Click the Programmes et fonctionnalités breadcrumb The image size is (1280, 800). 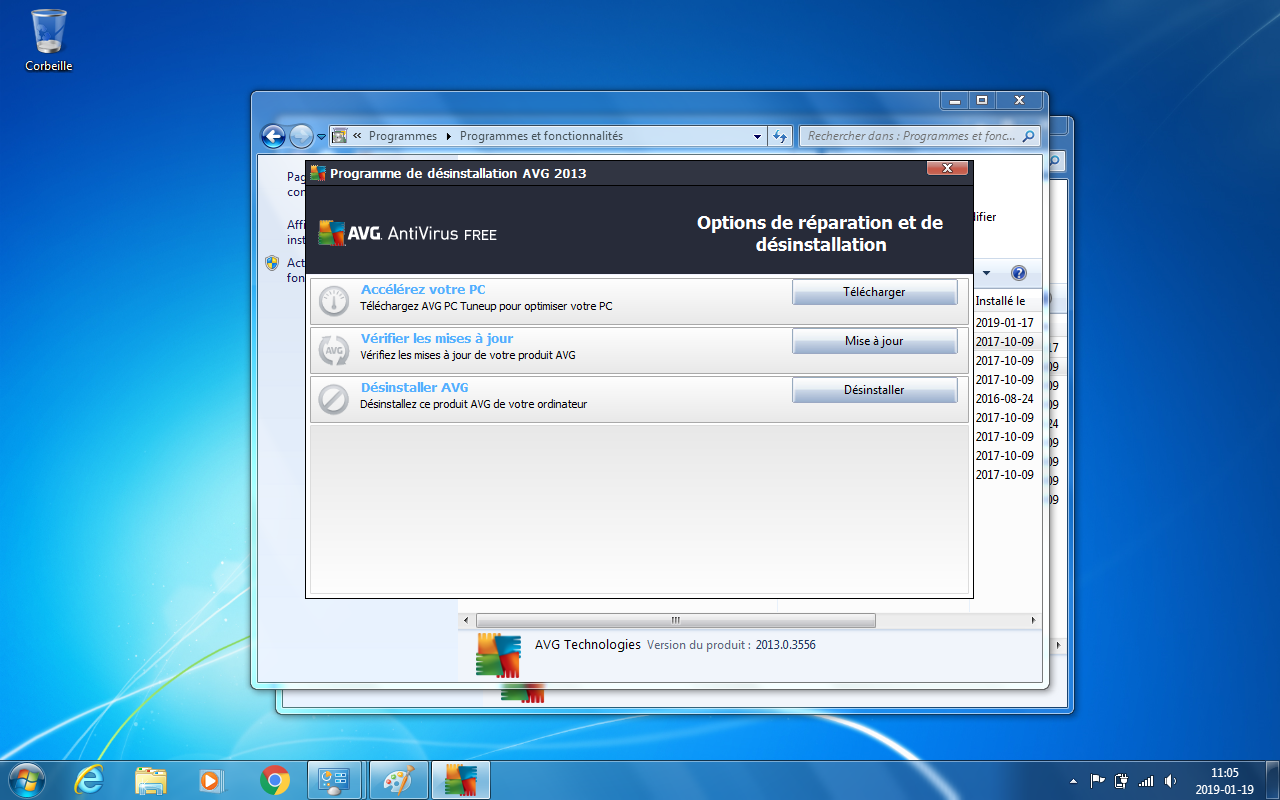pos(541,136)
